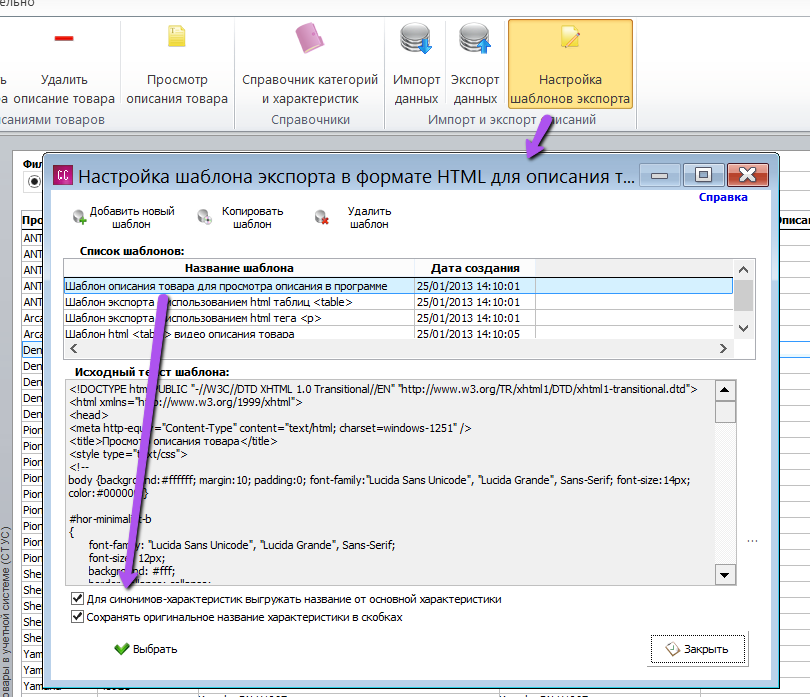Viewport: 810px width, 697px height.
Task: Open the export templates settings icon
Action: tap(570, 37)
